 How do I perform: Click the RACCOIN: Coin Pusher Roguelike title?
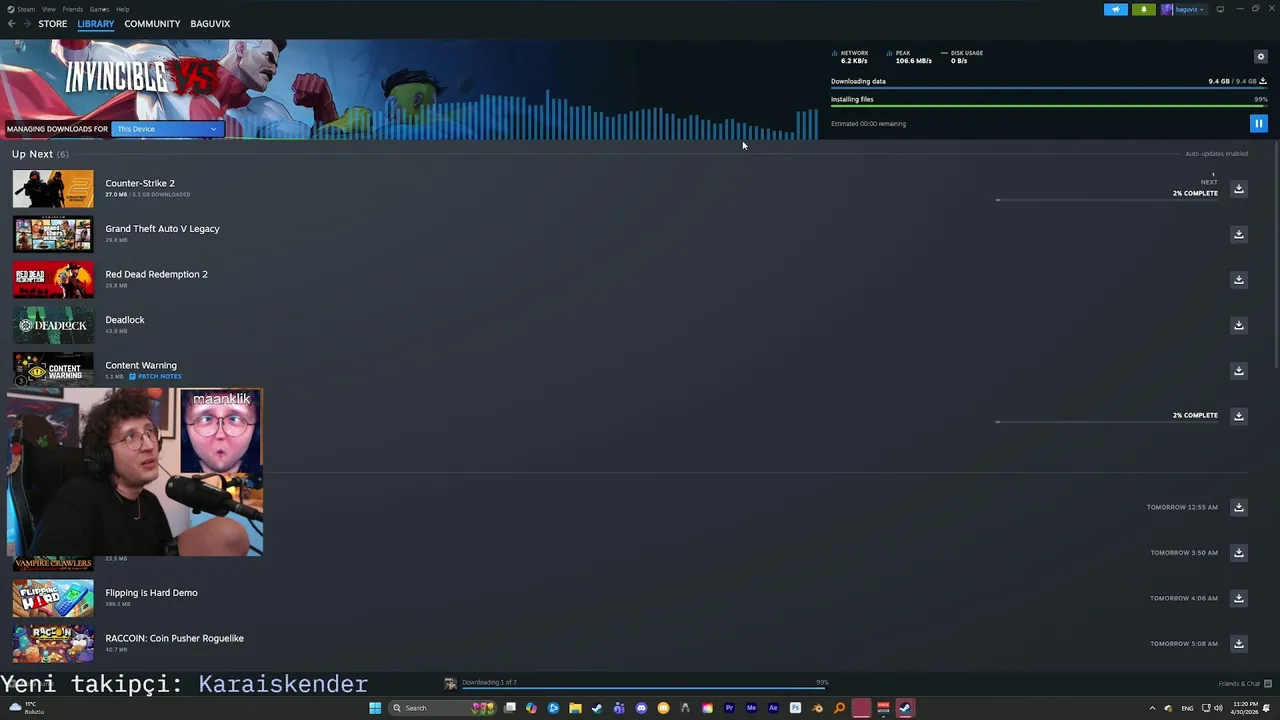[174, 638]
